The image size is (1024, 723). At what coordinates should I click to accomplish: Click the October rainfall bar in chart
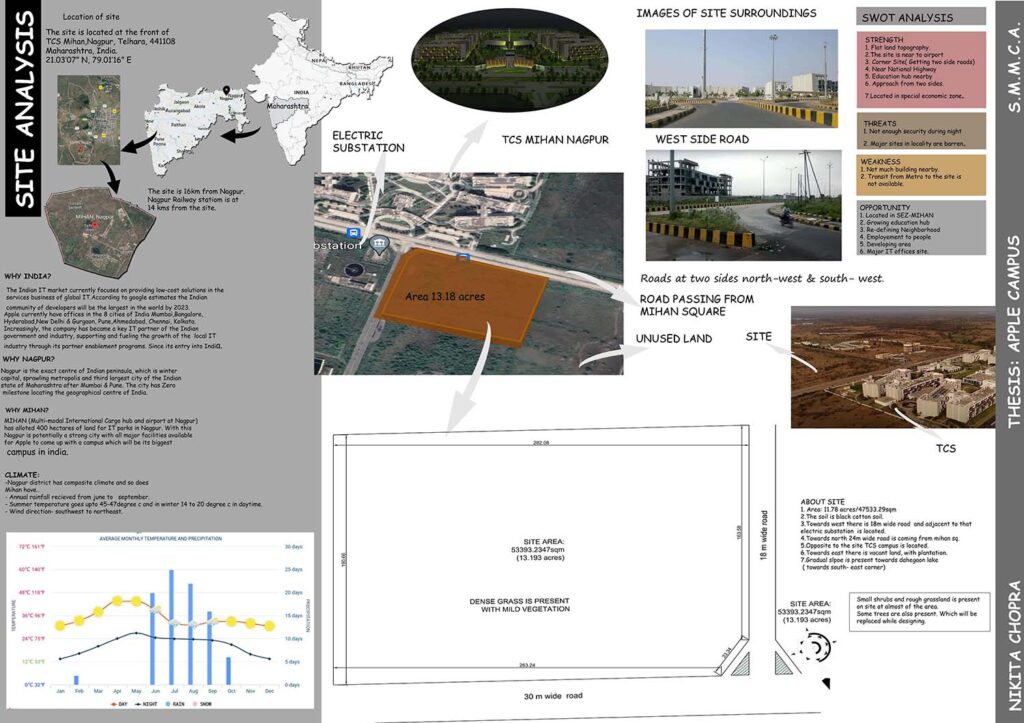229,671
